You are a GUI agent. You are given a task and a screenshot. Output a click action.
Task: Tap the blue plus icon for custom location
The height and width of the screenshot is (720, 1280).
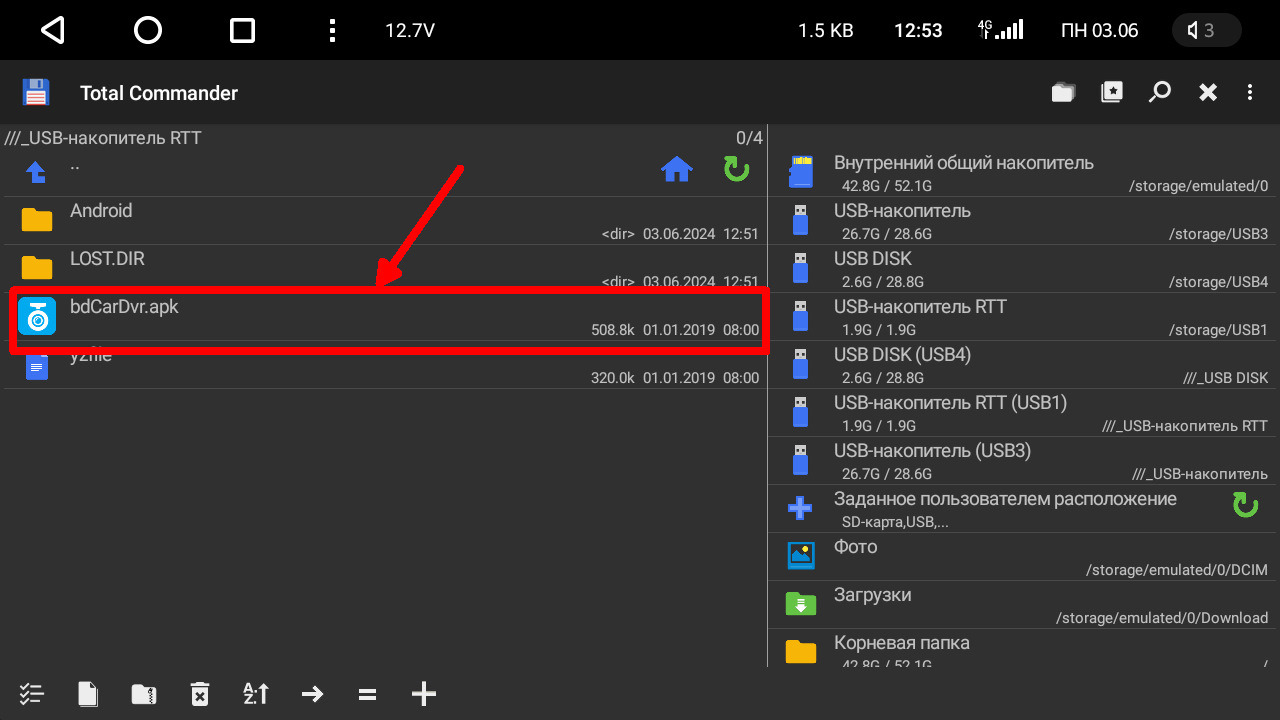click(800, 508)
